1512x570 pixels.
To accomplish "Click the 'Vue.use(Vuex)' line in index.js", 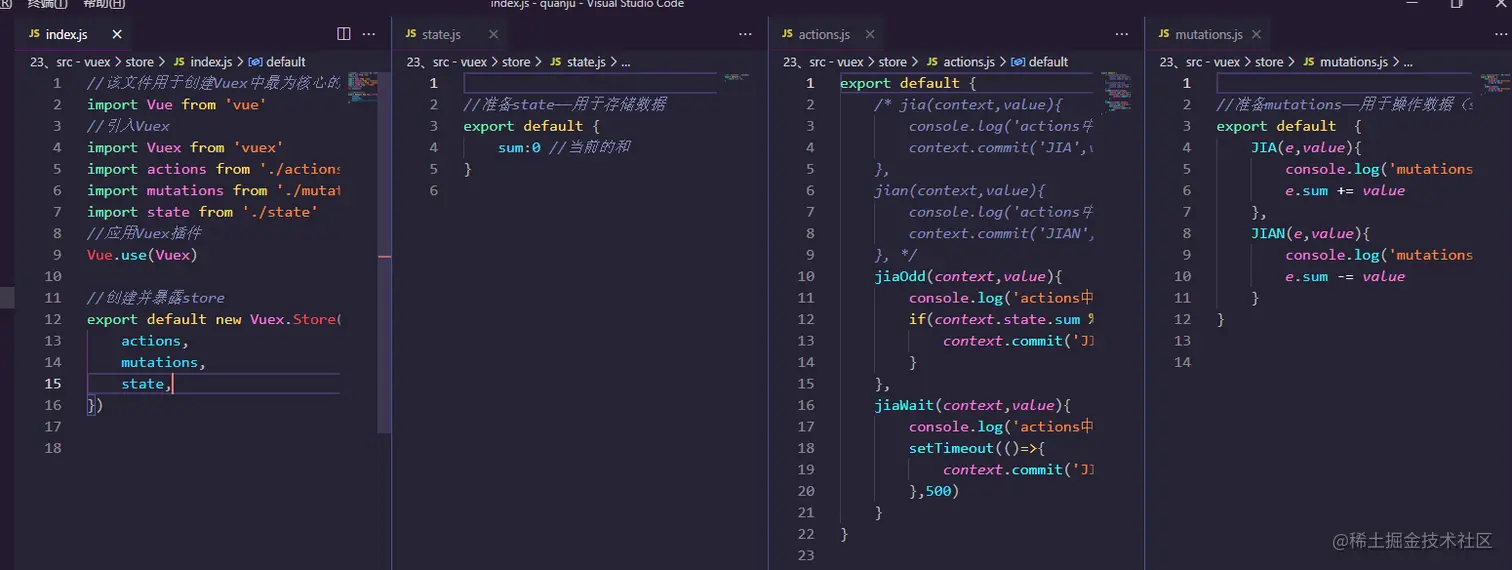I will pos(142,255).
